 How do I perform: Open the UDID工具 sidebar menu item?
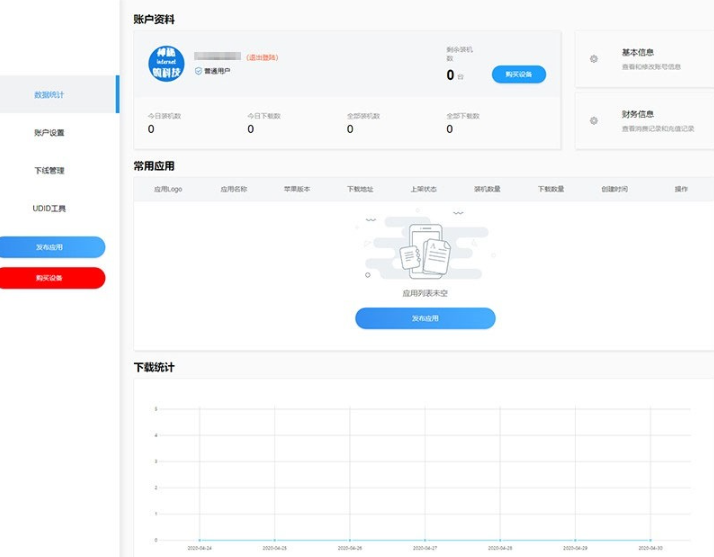pyautogui.click(x=49, y=208)
